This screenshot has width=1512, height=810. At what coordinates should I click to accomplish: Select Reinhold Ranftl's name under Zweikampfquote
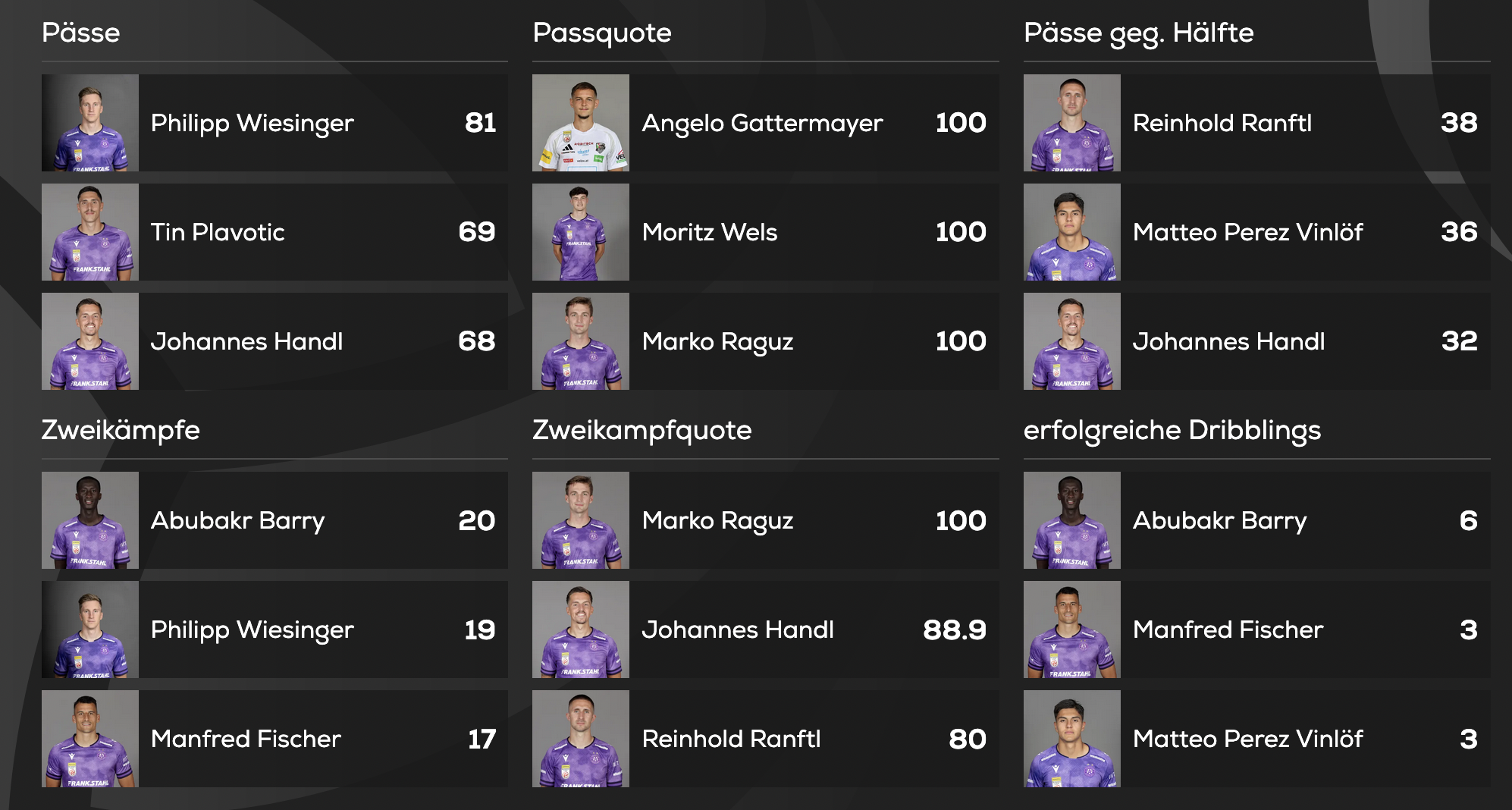click(731, 739)
